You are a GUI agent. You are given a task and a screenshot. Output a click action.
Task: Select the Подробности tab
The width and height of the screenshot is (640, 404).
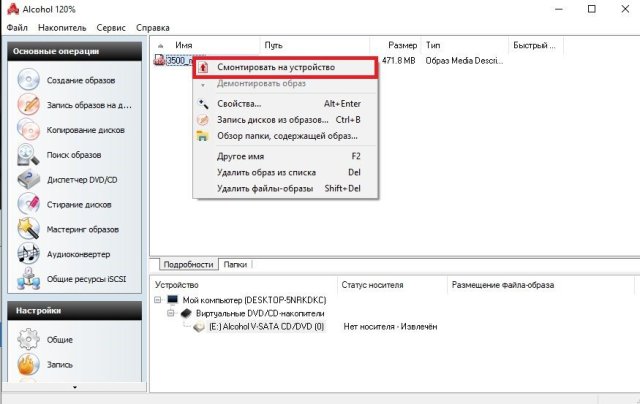185,265
